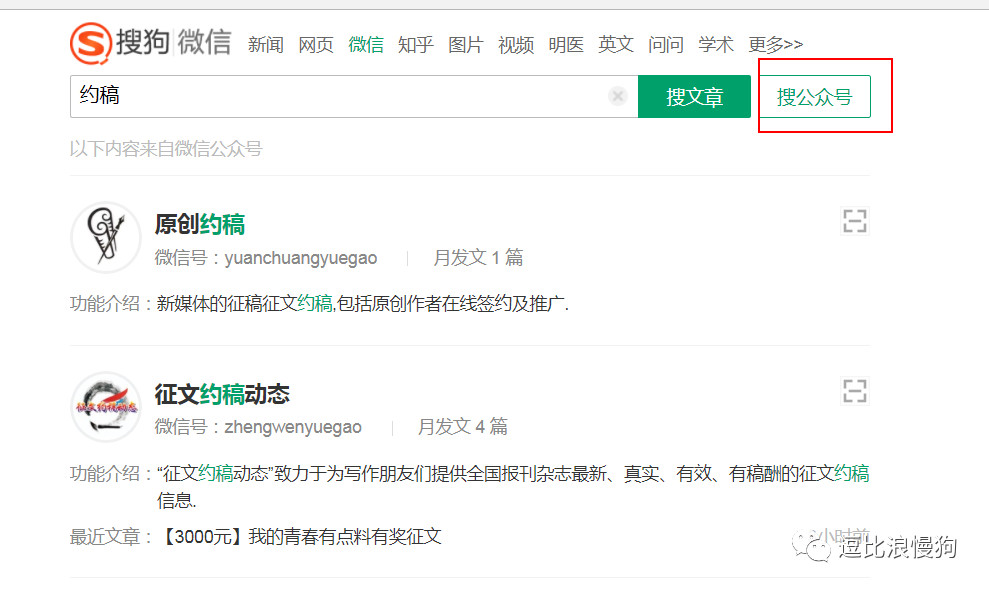Open QR code icon for 征文约稿动态

[855, 391]
